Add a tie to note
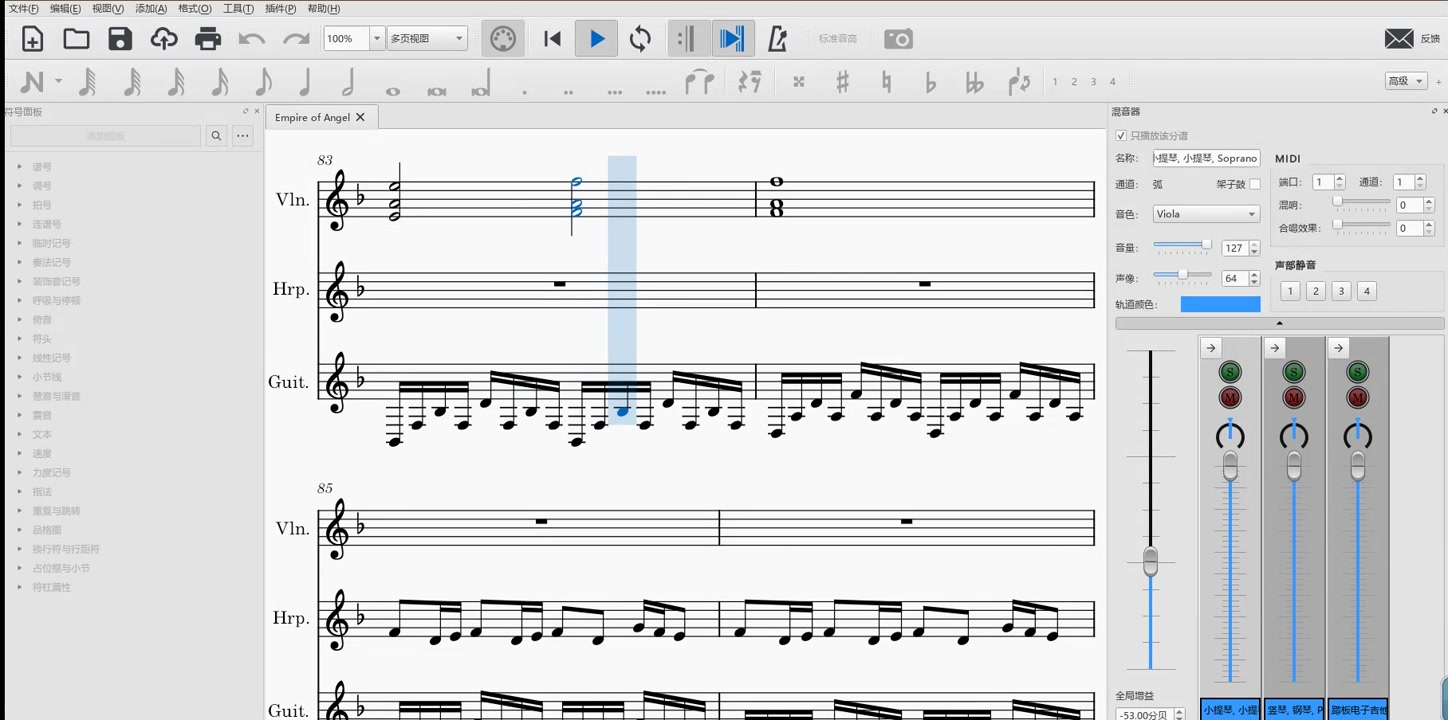1448x720 pixels. pyautogui.click(x=699, y=82)
